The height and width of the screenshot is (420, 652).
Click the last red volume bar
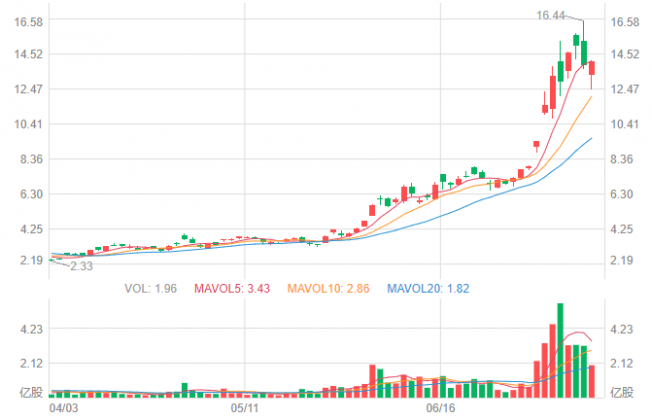[592, 381]
